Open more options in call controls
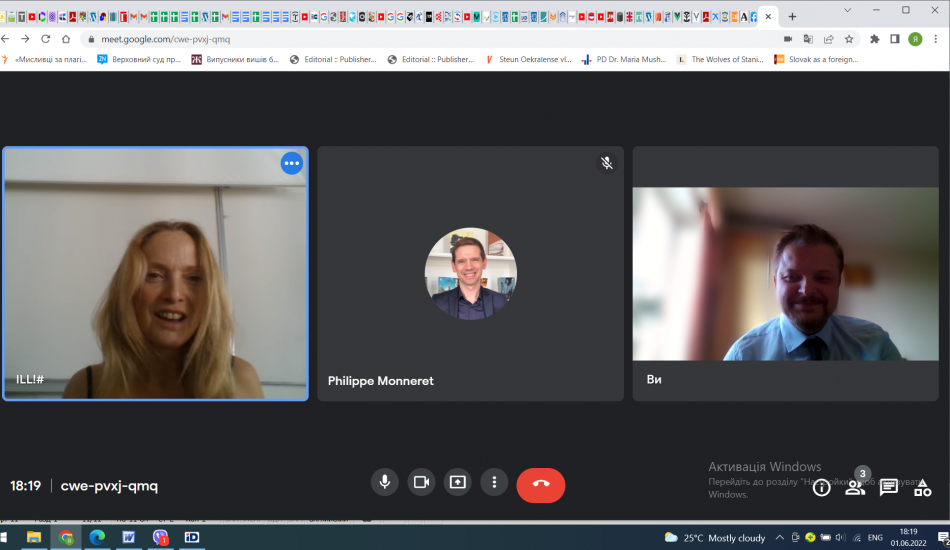 [x=494, y=482]
